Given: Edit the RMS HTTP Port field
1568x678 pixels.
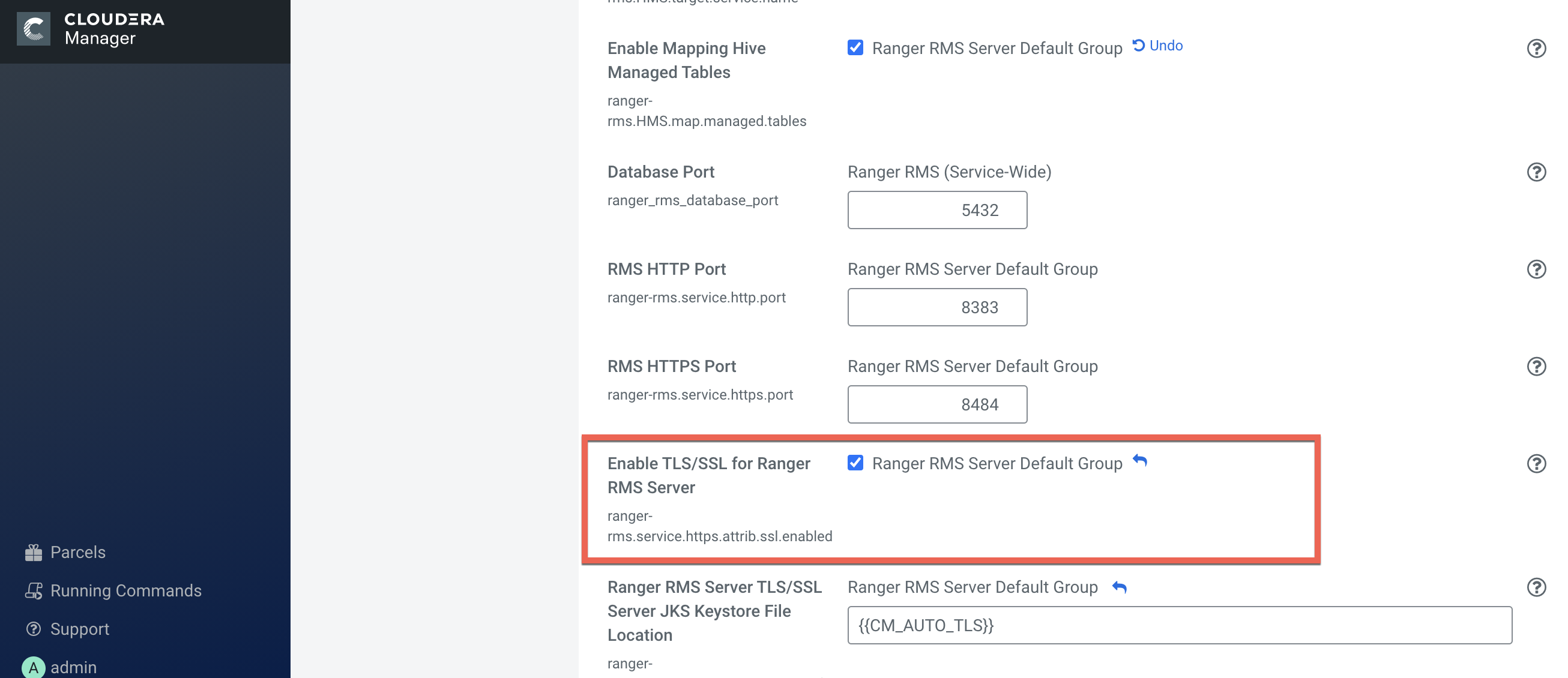Looking at the screenshot, I should point(937,307).
